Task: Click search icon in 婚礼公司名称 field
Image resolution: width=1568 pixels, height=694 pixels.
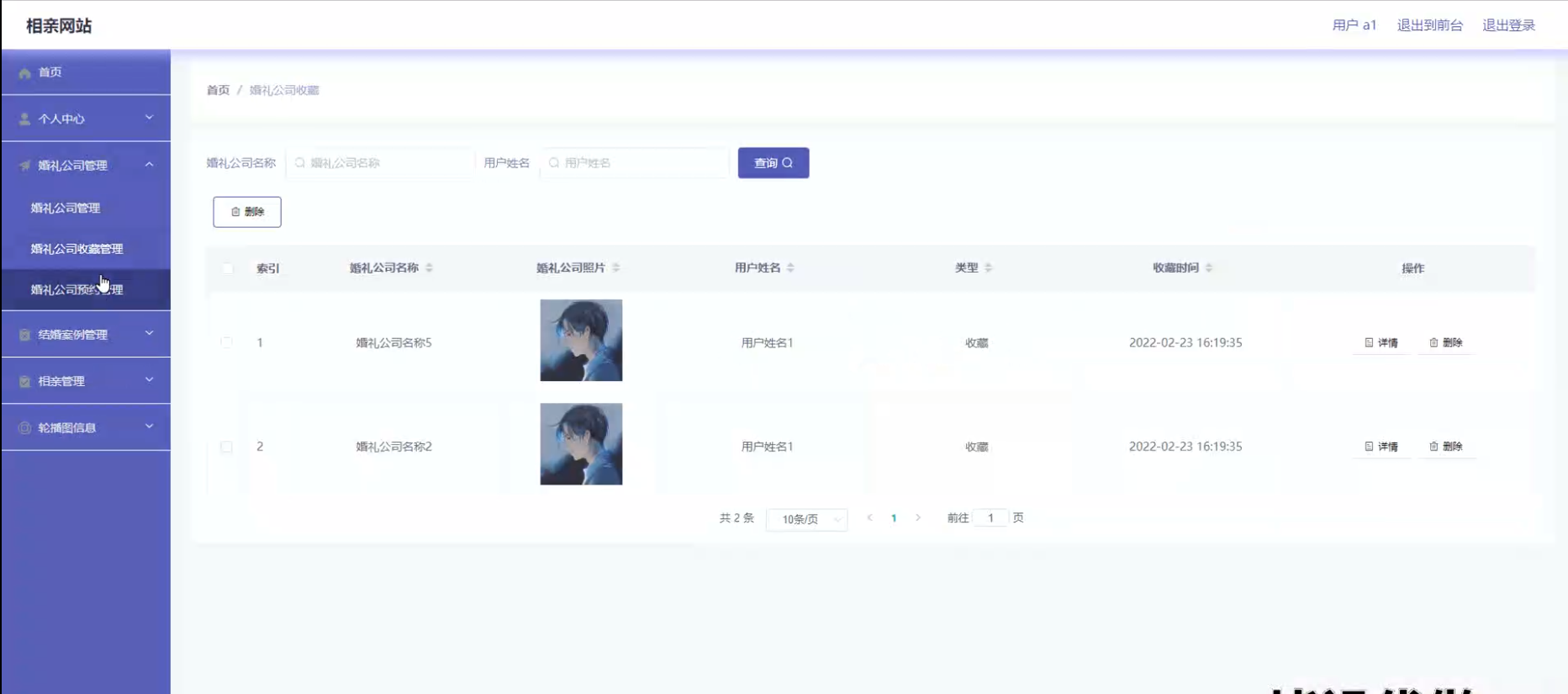Action: point(299,163)
